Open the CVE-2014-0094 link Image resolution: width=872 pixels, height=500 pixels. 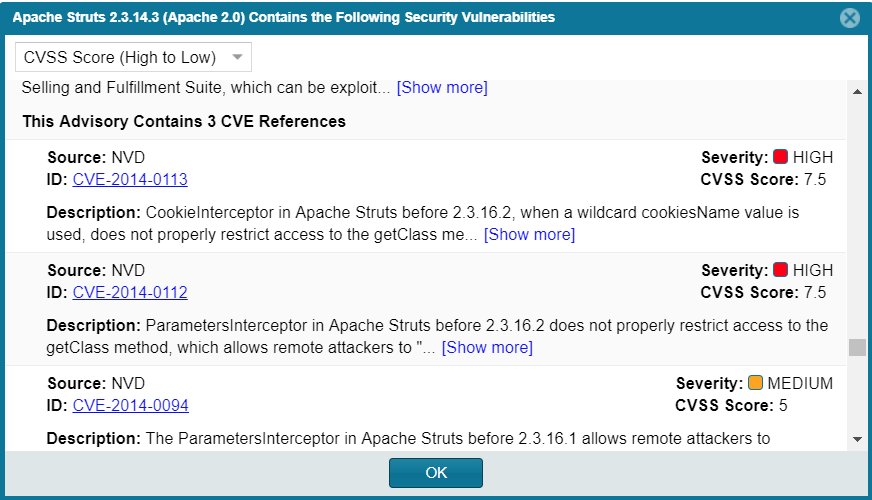pos(131,405)
